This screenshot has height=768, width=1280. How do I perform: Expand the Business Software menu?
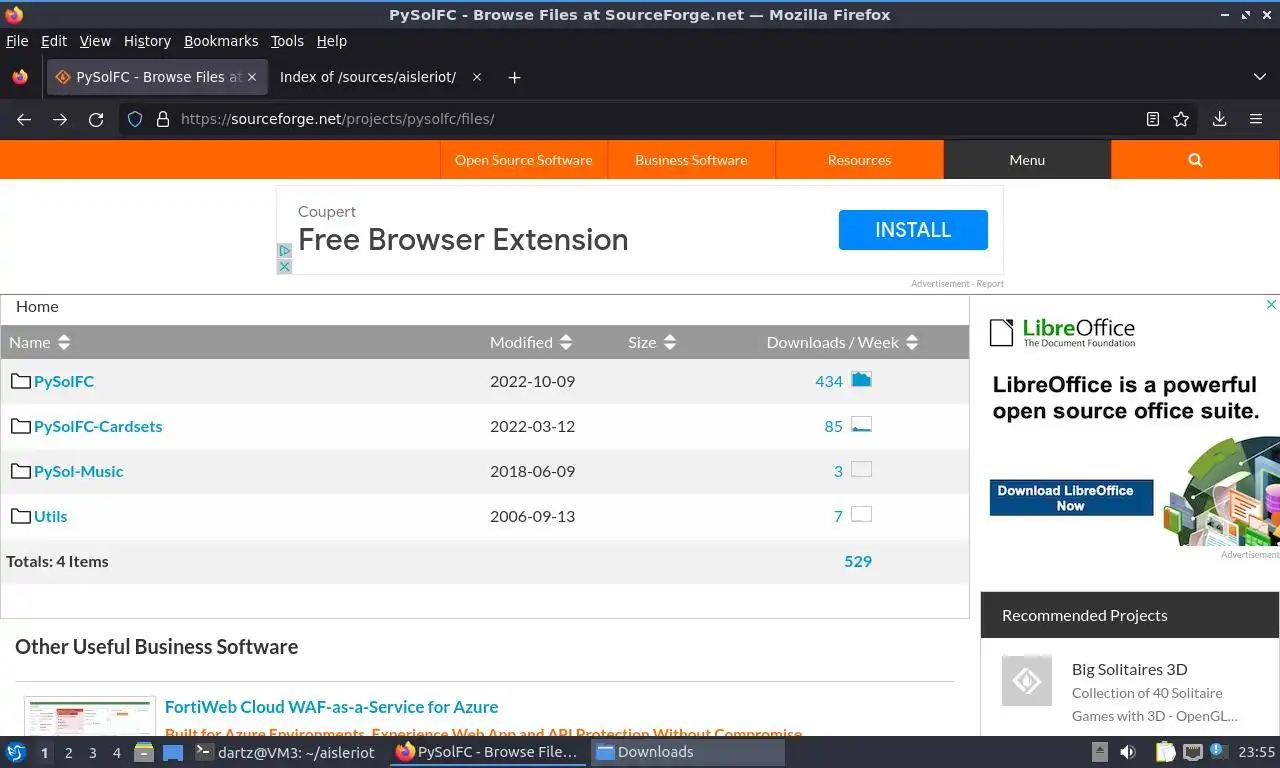(691, 160)
